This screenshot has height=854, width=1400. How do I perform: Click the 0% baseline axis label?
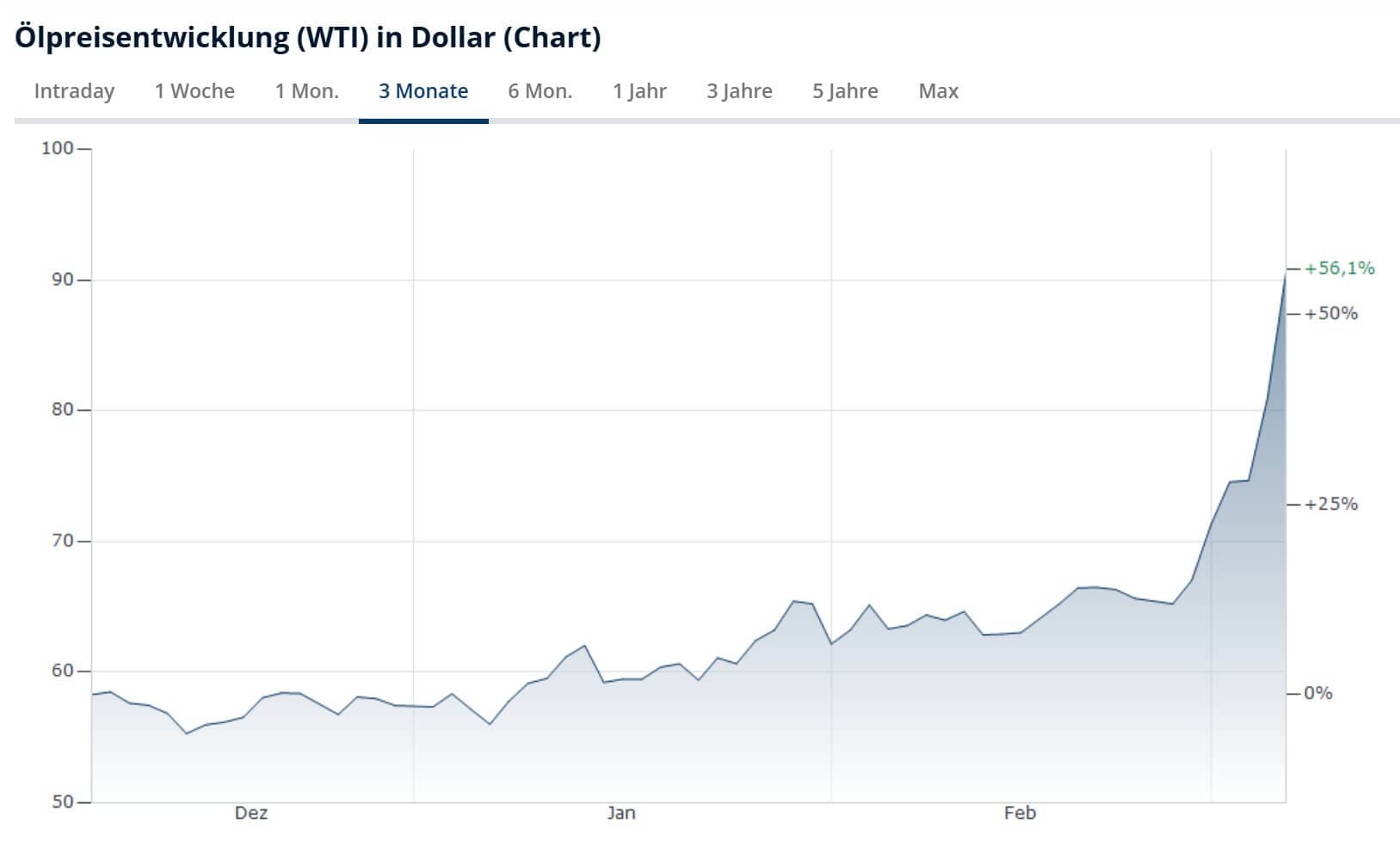click(1317, 693)
